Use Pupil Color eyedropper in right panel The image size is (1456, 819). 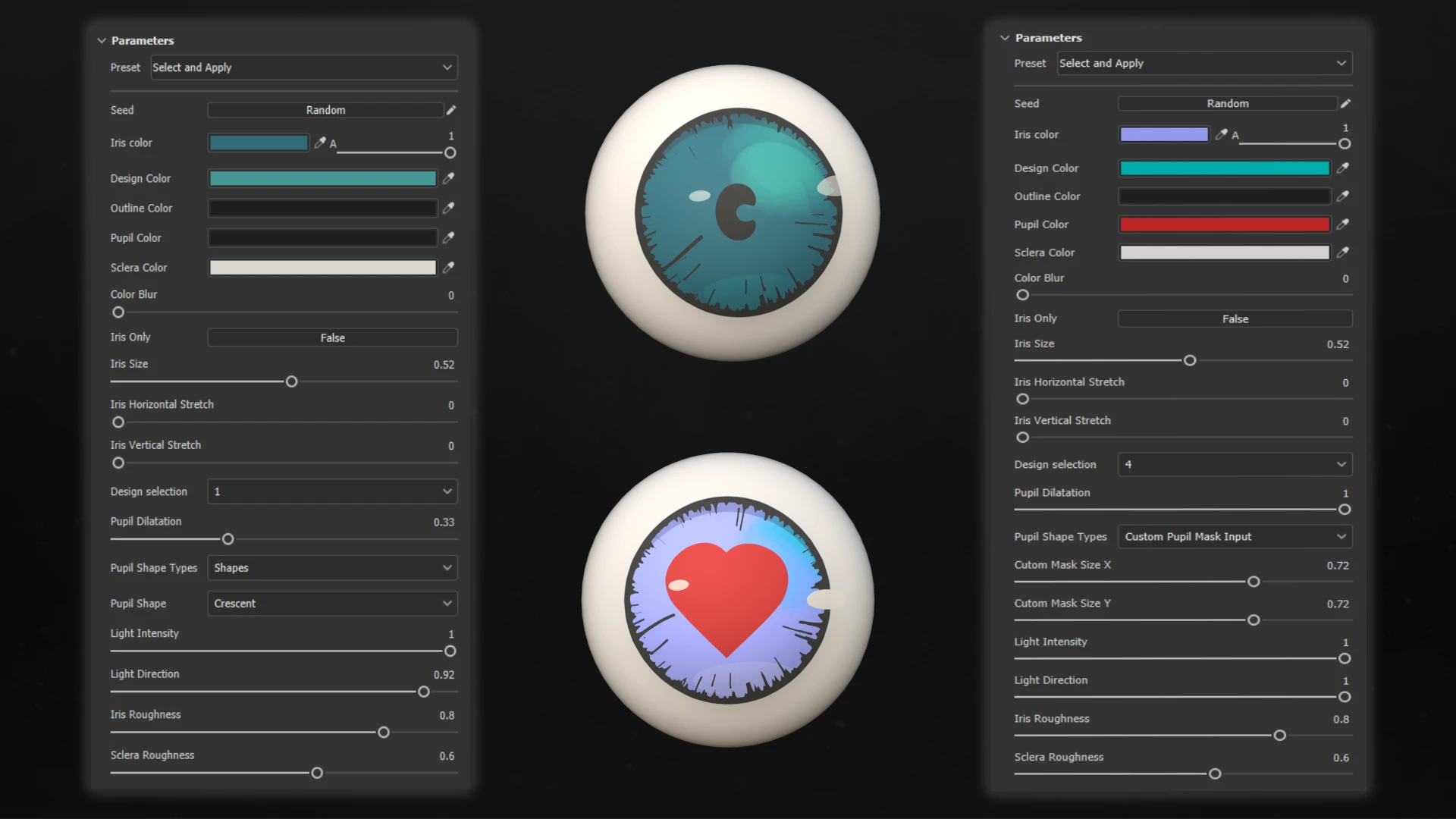click(x=1342, y=224)
